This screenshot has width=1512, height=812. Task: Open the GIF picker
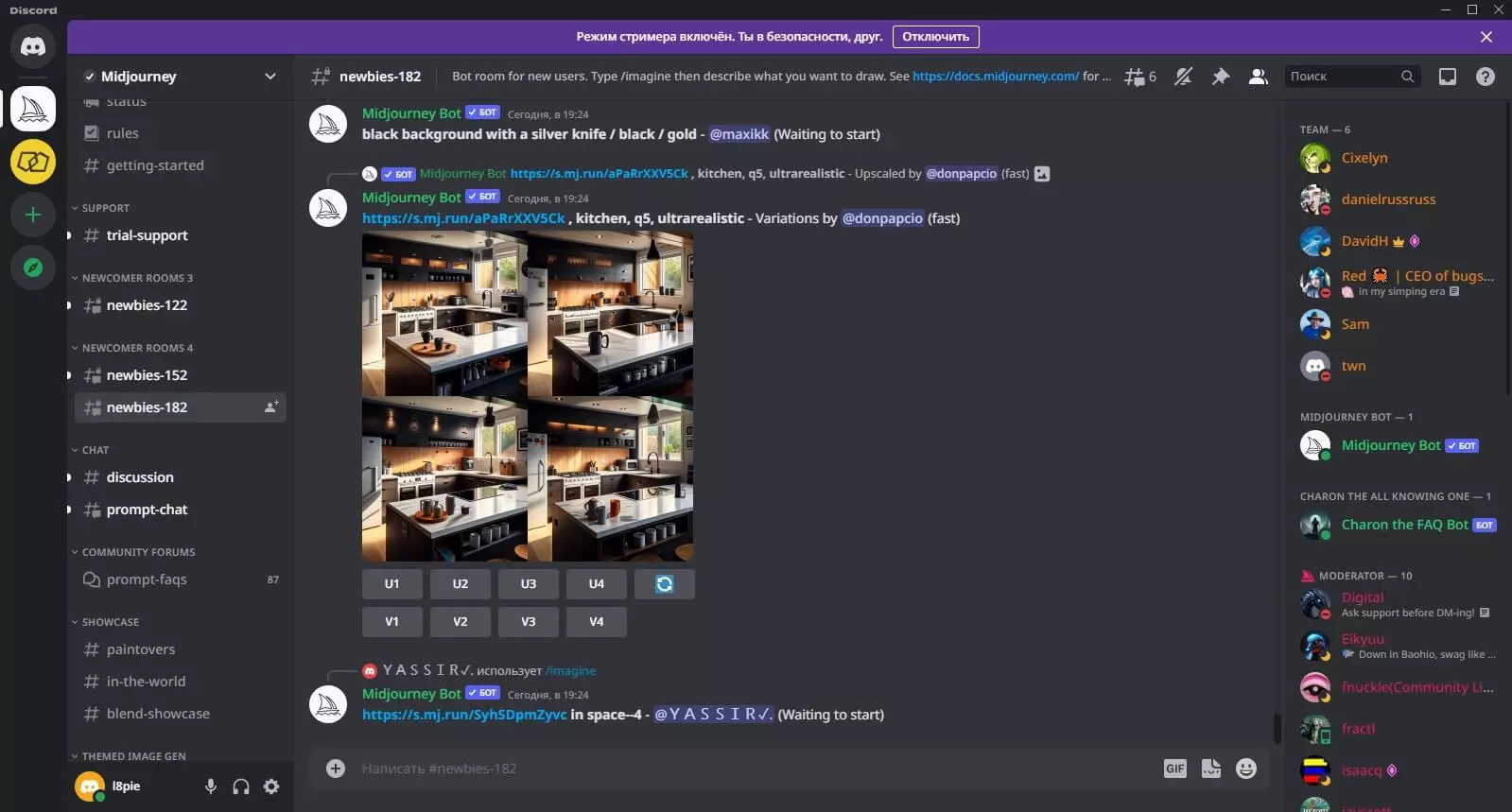[1175, 769]
